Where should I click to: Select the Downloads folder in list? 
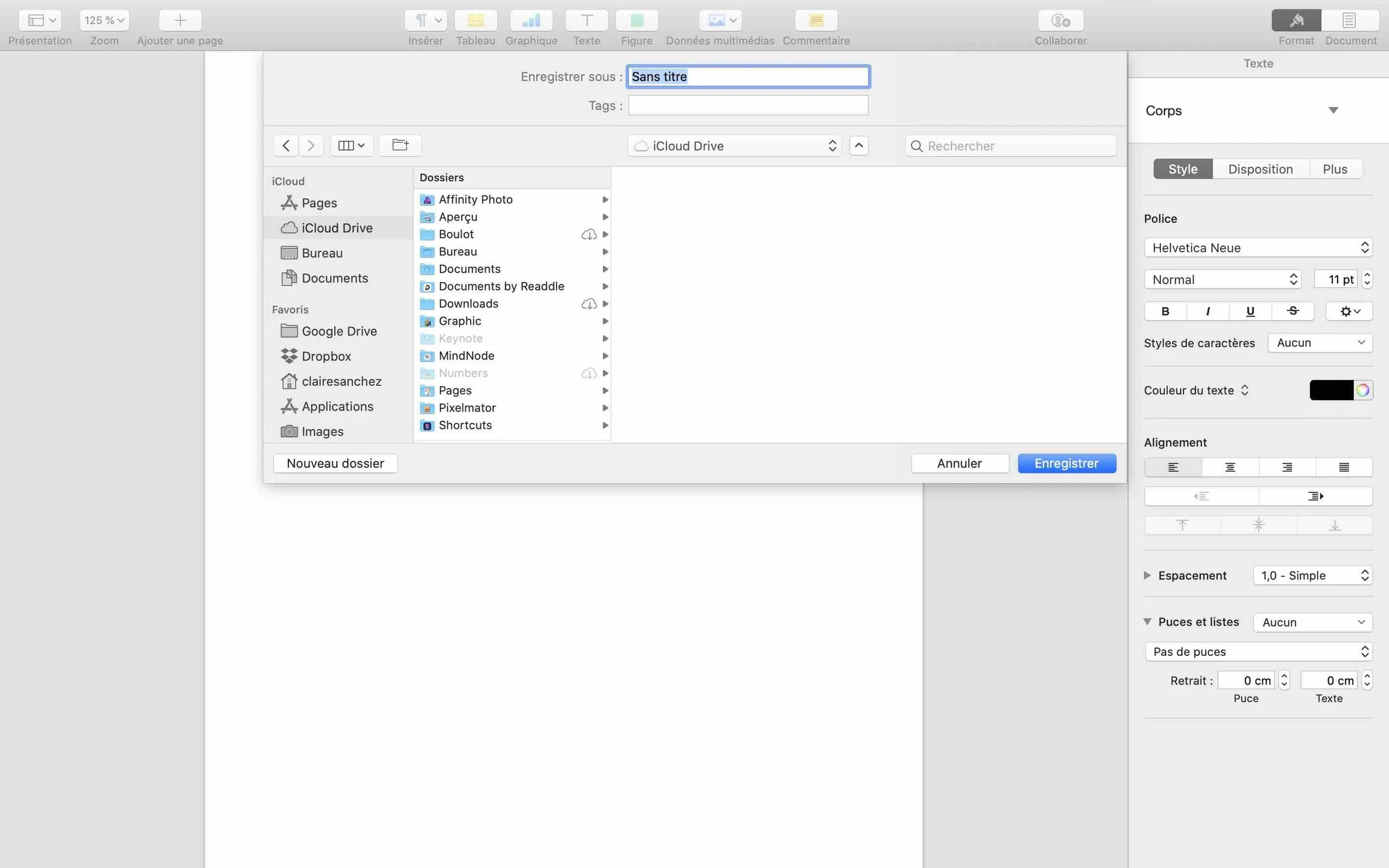pos(468,304)
